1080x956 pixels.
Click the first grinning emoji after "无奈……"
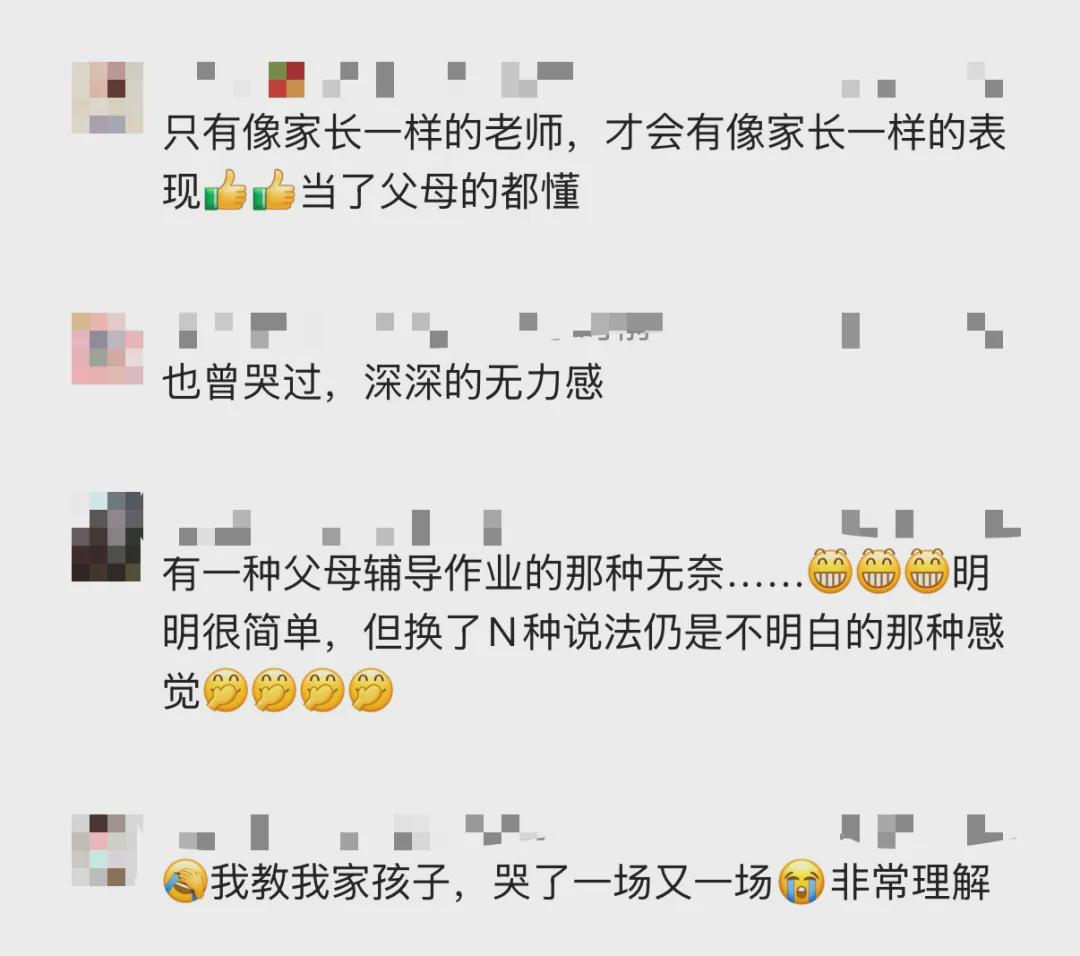coord(829,571)
